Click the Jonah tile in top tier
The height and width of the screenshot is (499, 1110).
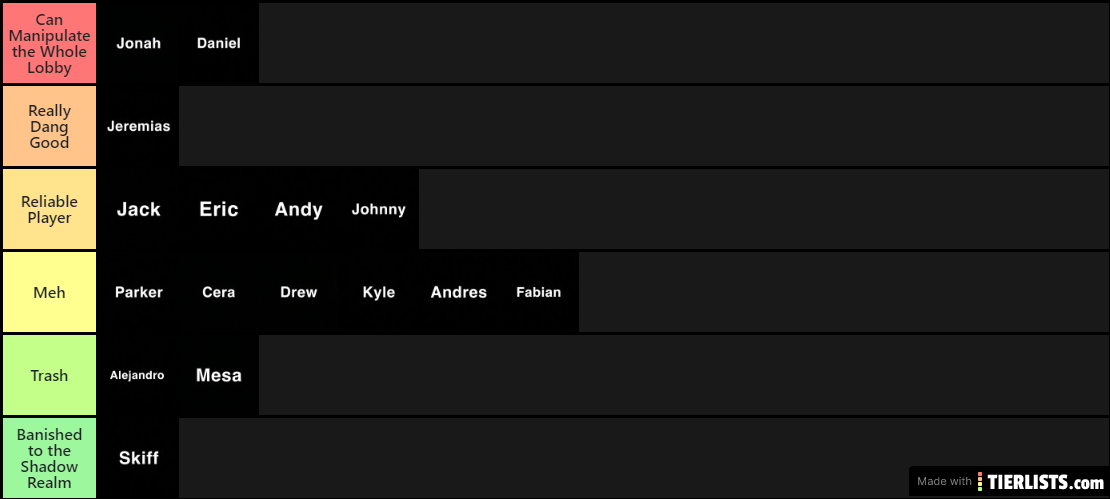(139, 43)
